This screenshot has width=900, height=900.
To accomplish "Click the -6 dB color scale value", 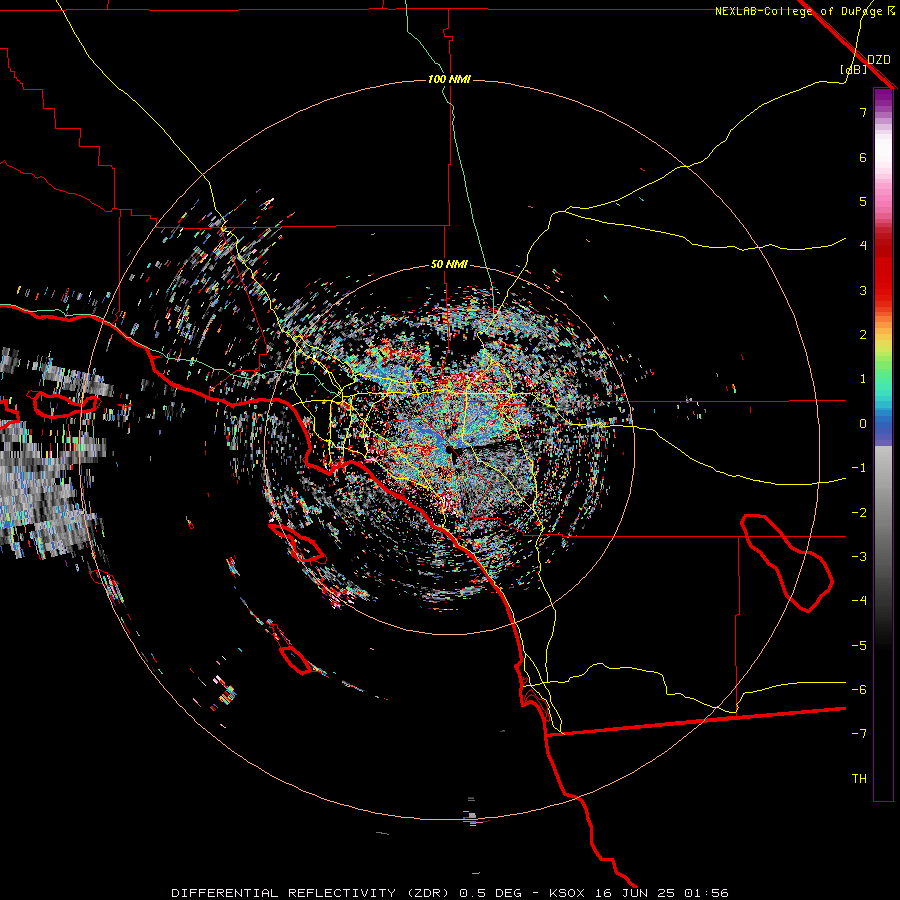I will 859,690.
